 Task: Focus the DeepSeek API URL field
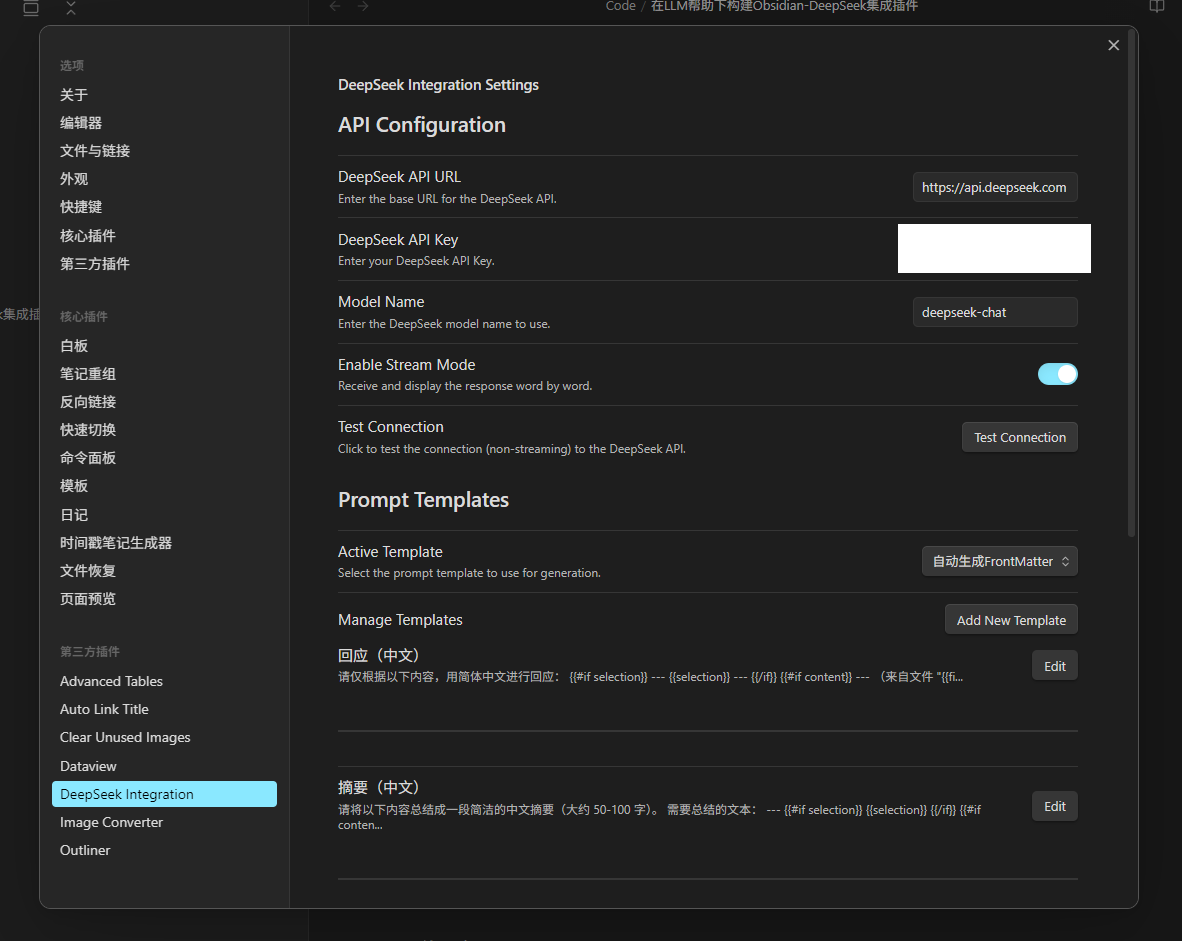(994, 187)
